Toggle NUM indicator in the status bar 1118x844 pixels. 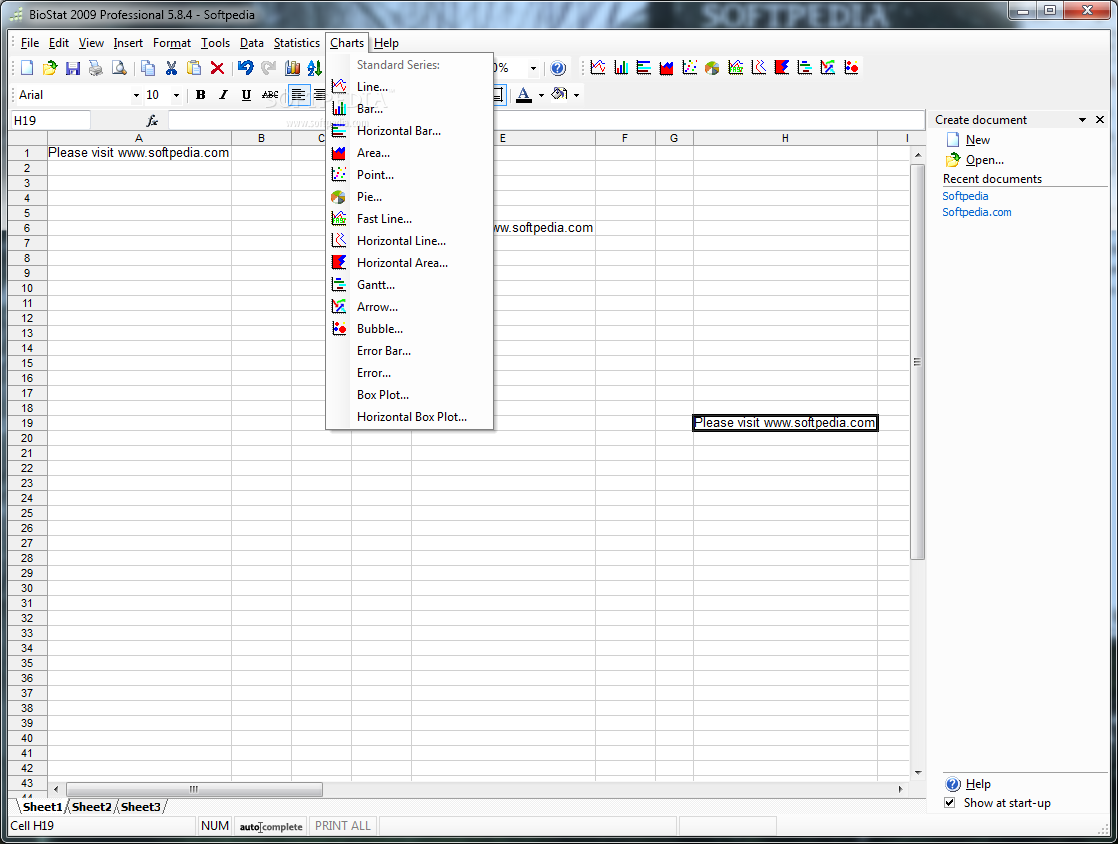[x=215, y=825]
